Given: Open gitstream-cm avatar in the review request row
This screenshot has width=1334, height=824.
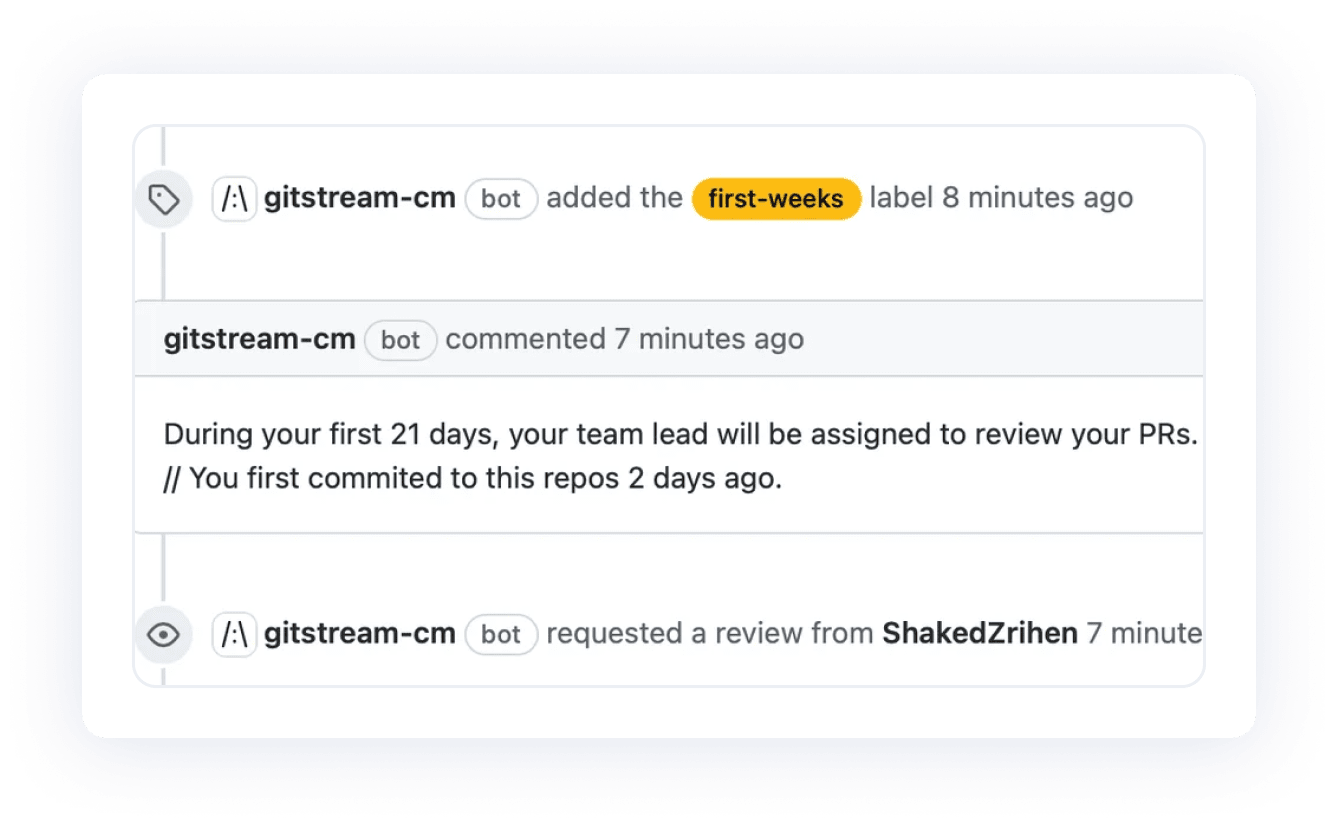Looking at the screenshot, I should pos(234,634).
